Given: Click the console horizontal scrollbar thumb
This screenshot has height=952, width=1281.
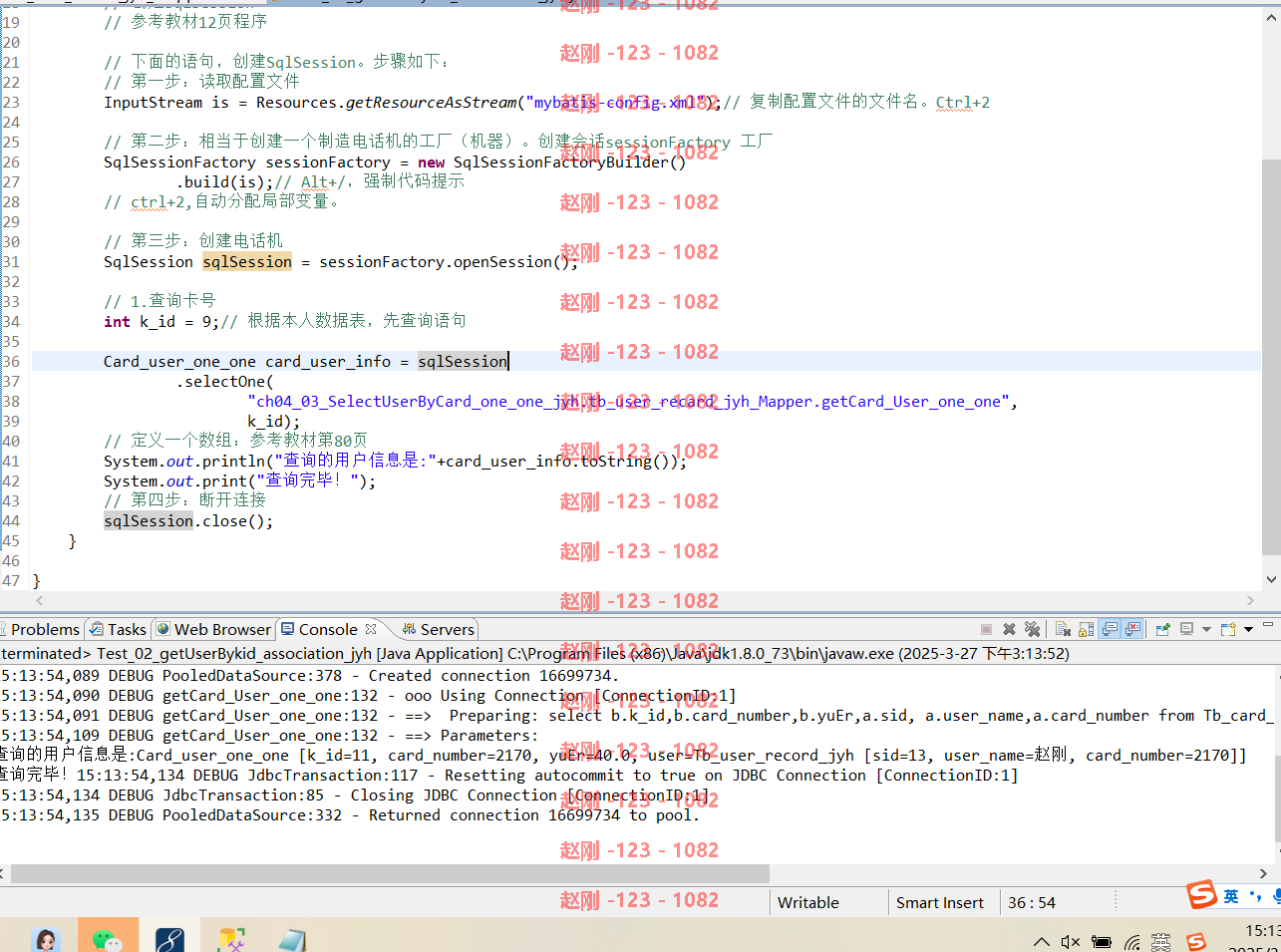Looking at the screenshot, I should [x=390, y=873].
